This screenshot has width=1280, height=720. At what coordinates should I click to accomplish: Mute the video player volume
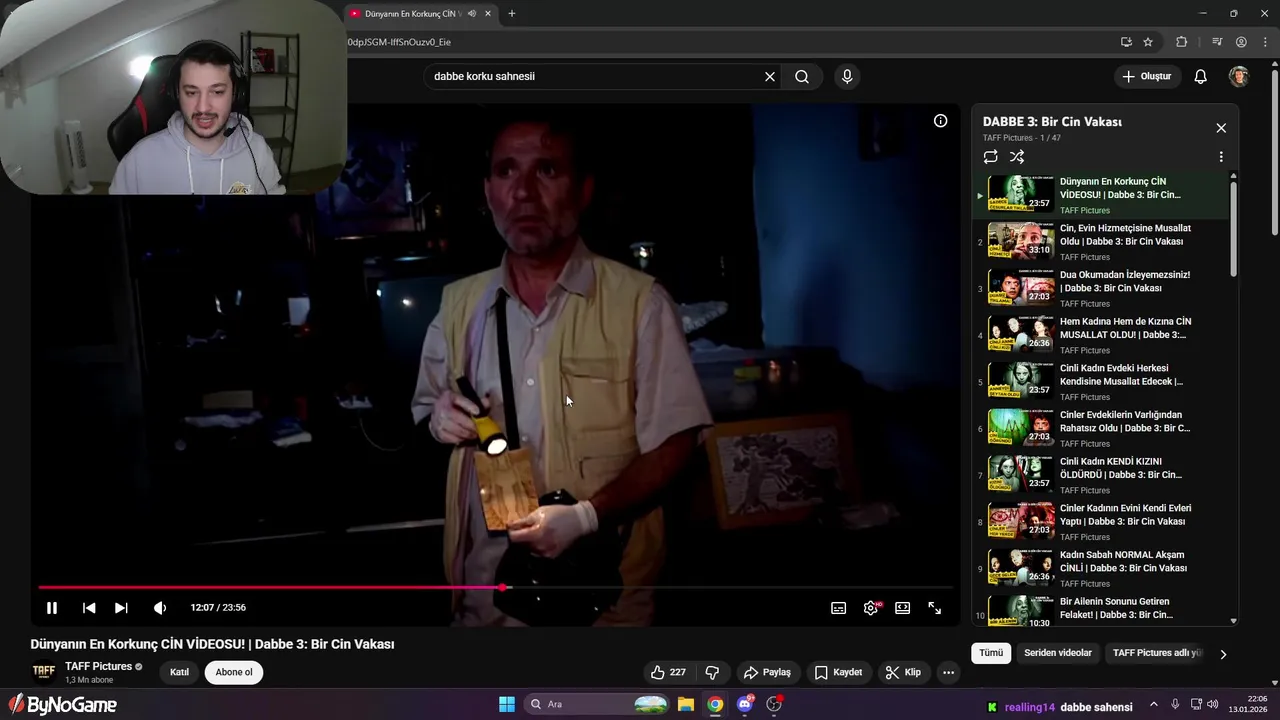click(x=160, y=607)
